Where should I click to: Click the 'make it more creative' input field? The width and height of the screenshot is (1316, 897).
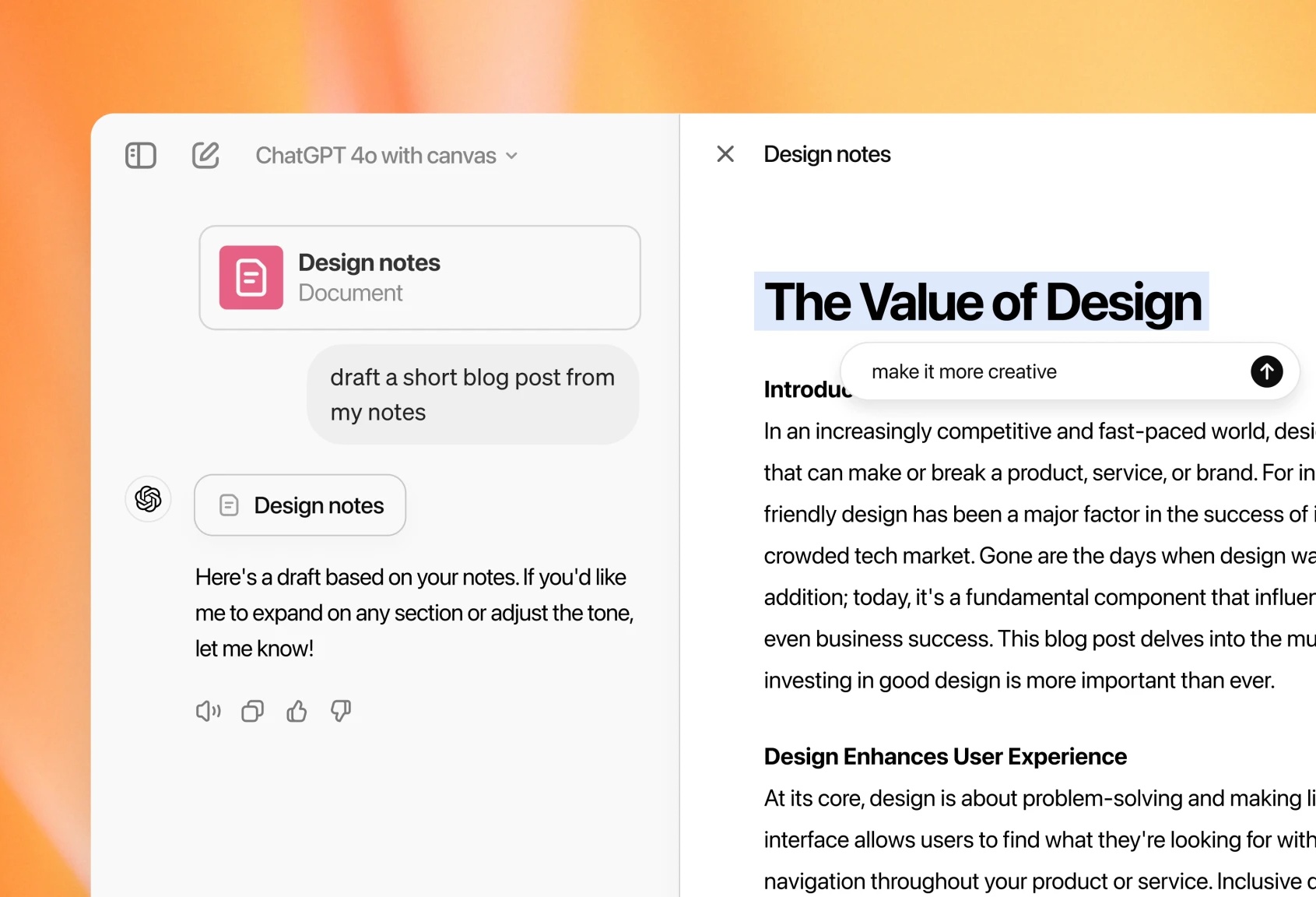point(1043,372)
